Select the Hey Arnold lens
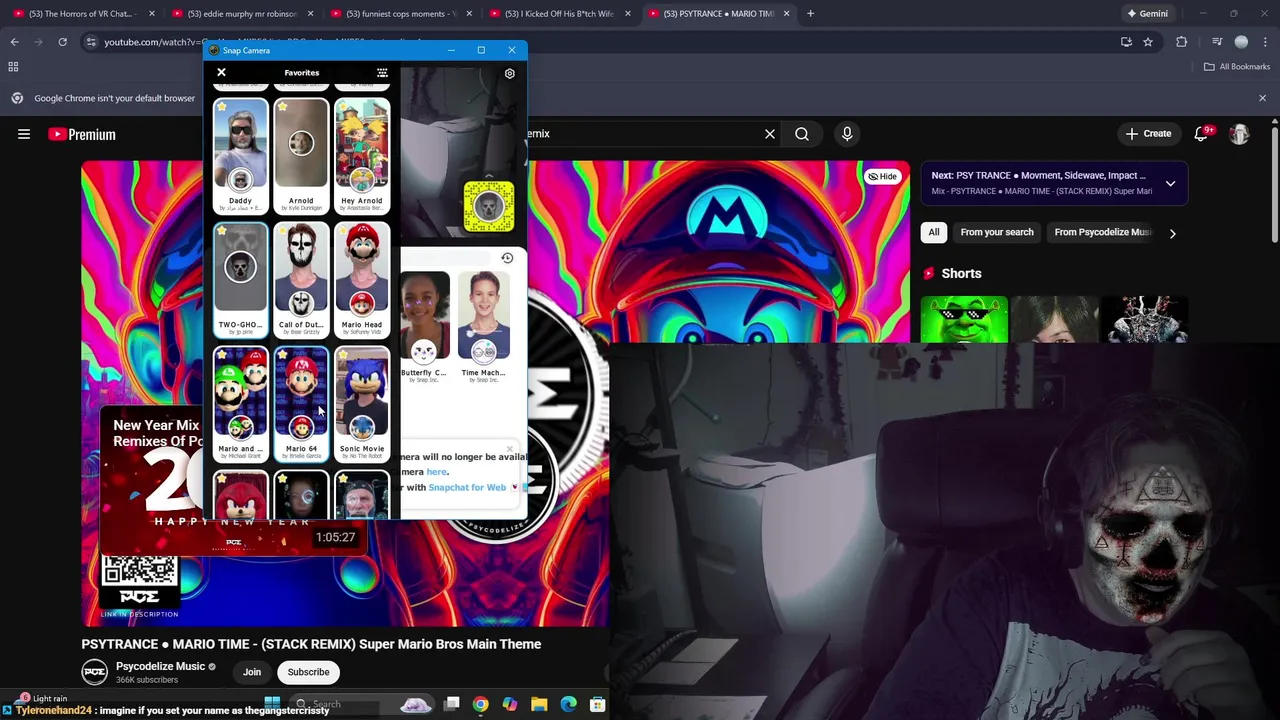Image resolution: width=1280 pixels, height=720 pixels. point(362,156)
